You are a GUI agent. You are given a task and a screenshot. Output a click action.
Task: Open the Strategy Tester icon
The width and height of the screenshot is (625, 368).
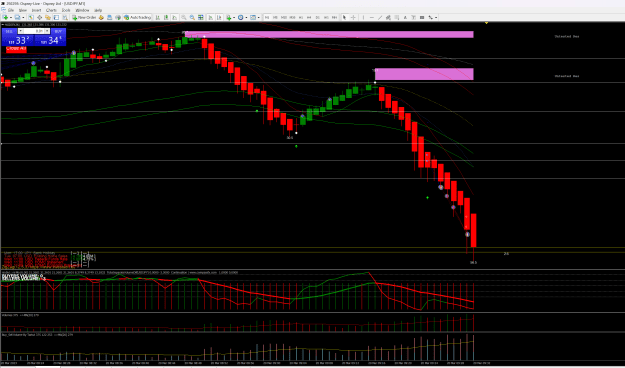click(65, 18)
